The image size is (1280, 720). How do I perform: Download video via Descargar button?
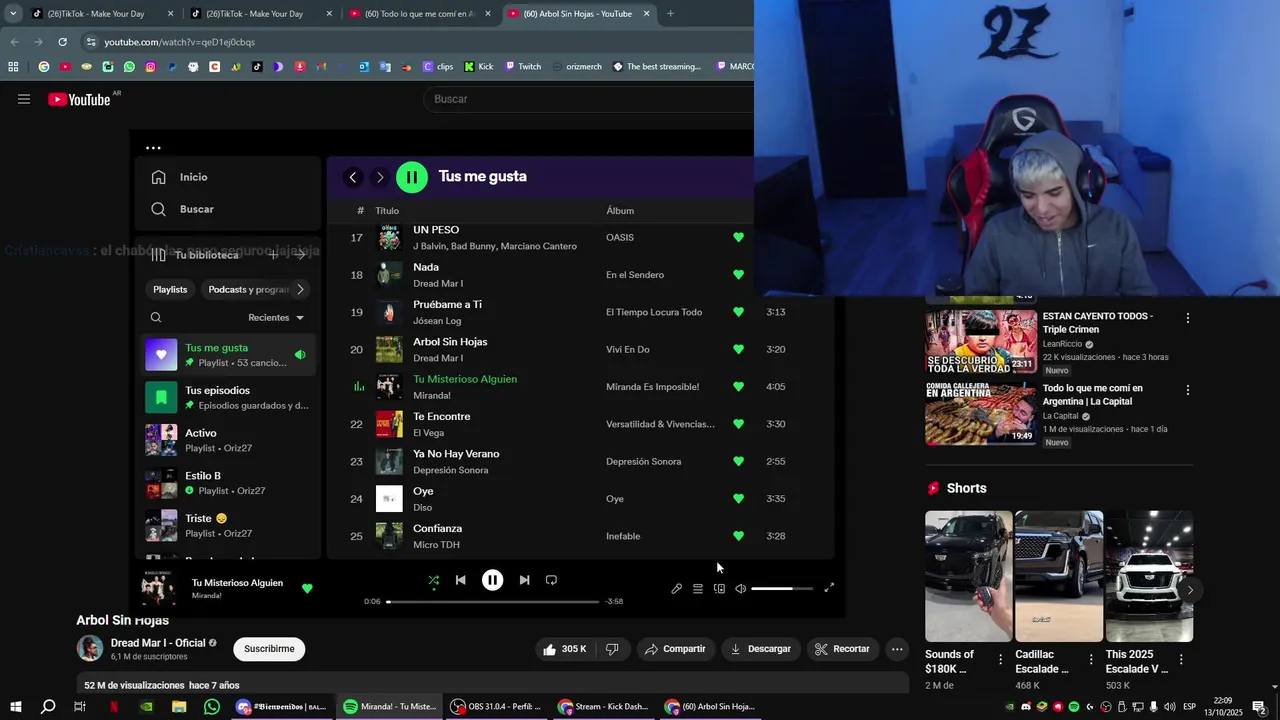coord(761,649)
